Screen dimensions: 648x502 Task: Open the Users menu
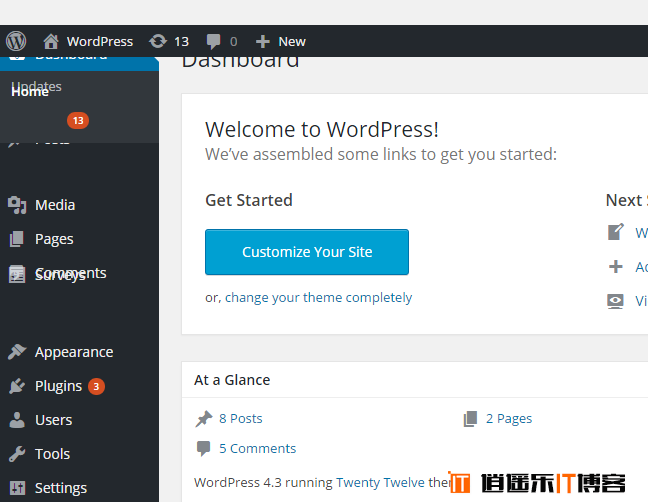click(x=54, y=420)
